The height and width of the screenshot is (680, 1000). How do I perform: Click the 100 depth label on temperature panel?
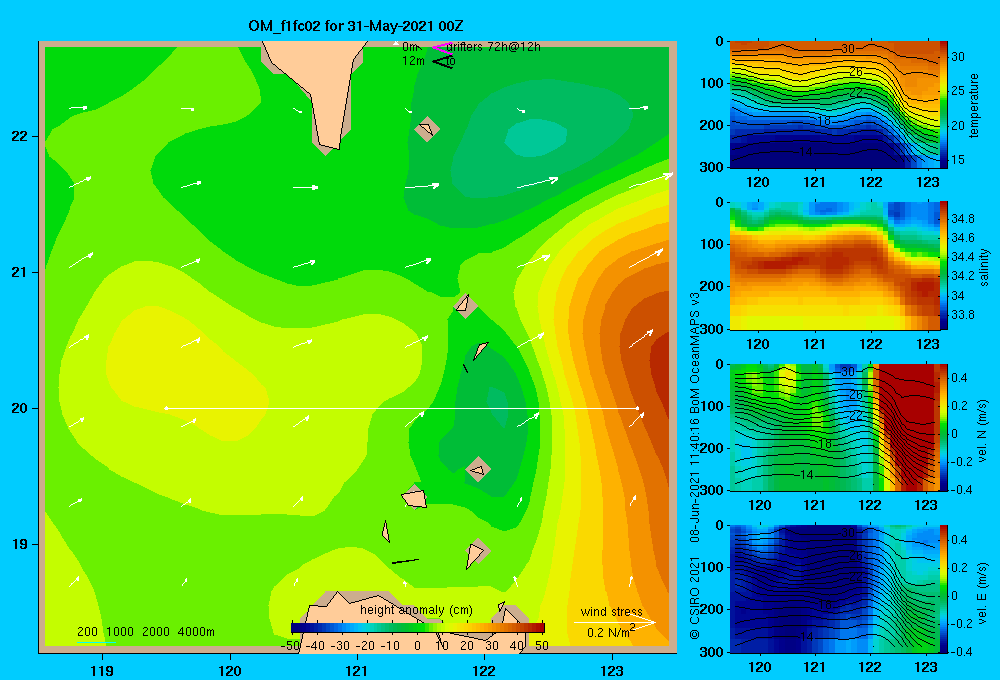[x=714, y=83]
